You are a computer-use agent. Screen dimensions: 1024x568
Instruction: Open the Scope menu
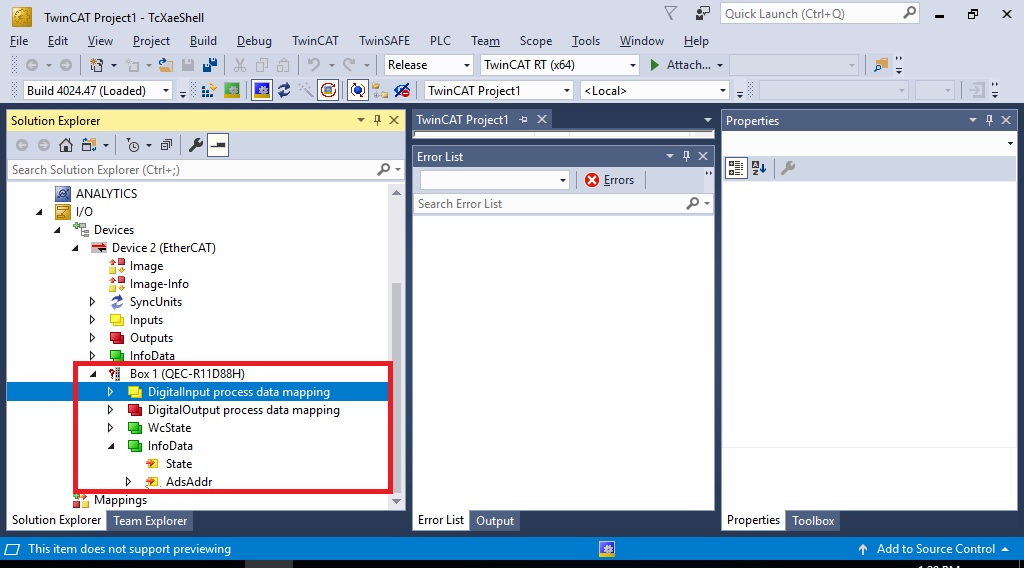[x=536, y=40]
